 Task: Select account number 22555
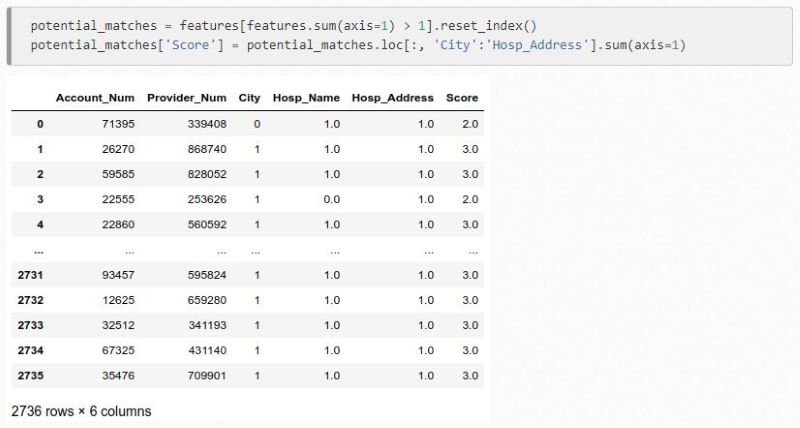coord(118,199)
